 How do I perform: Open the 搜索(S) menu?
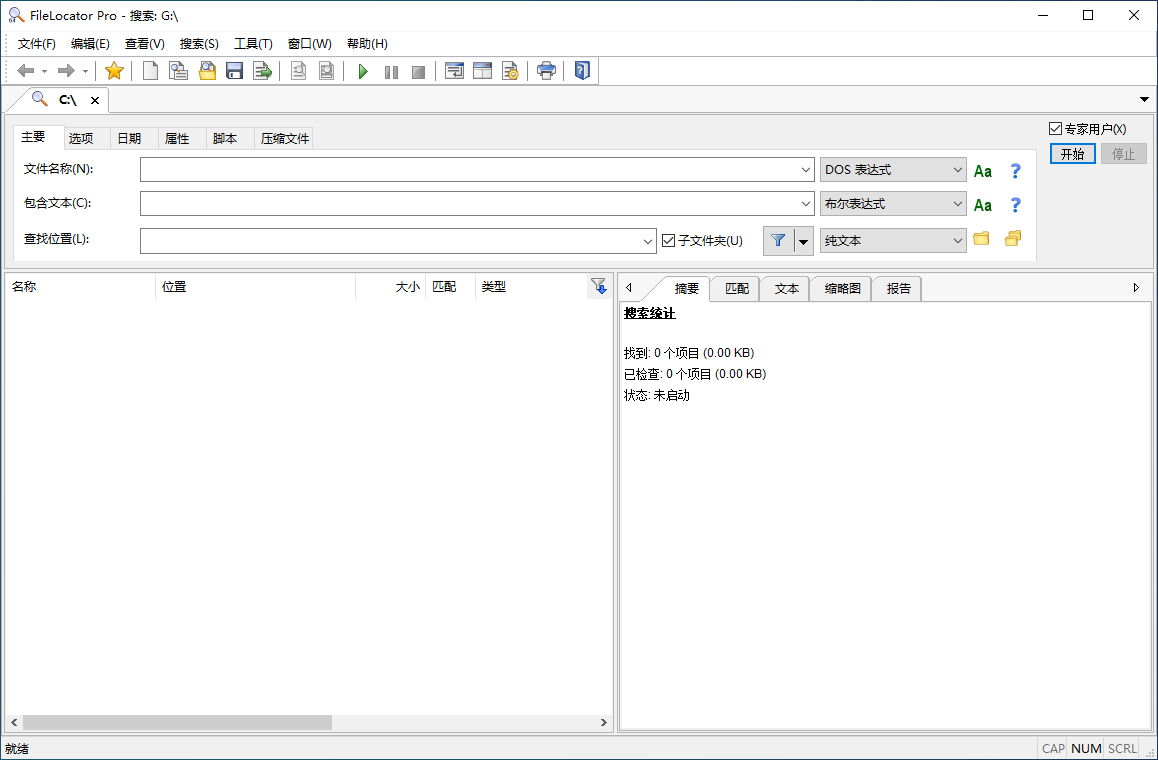(x=199, y=44)
